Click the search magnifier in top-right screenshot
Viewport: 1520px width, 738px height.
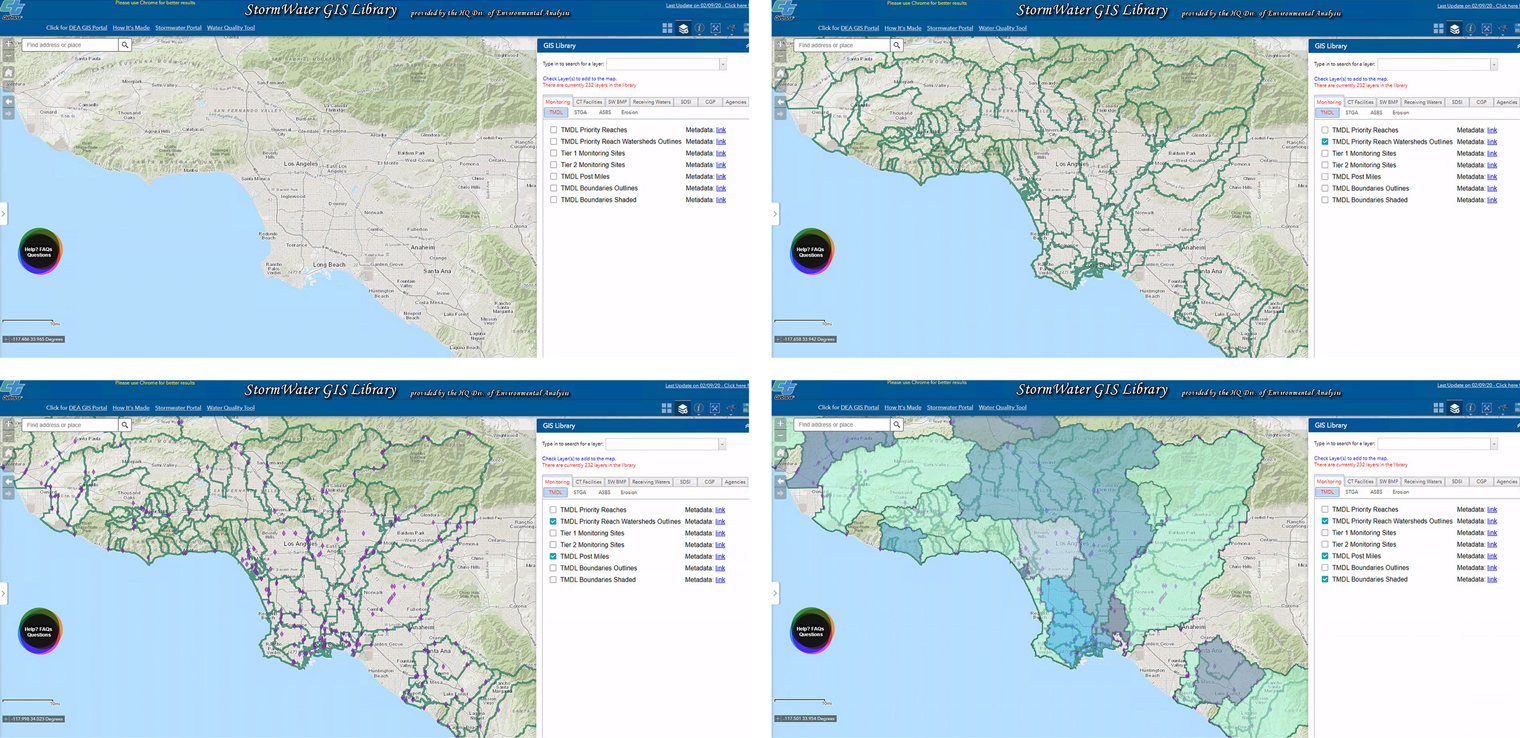coord(897,45)
